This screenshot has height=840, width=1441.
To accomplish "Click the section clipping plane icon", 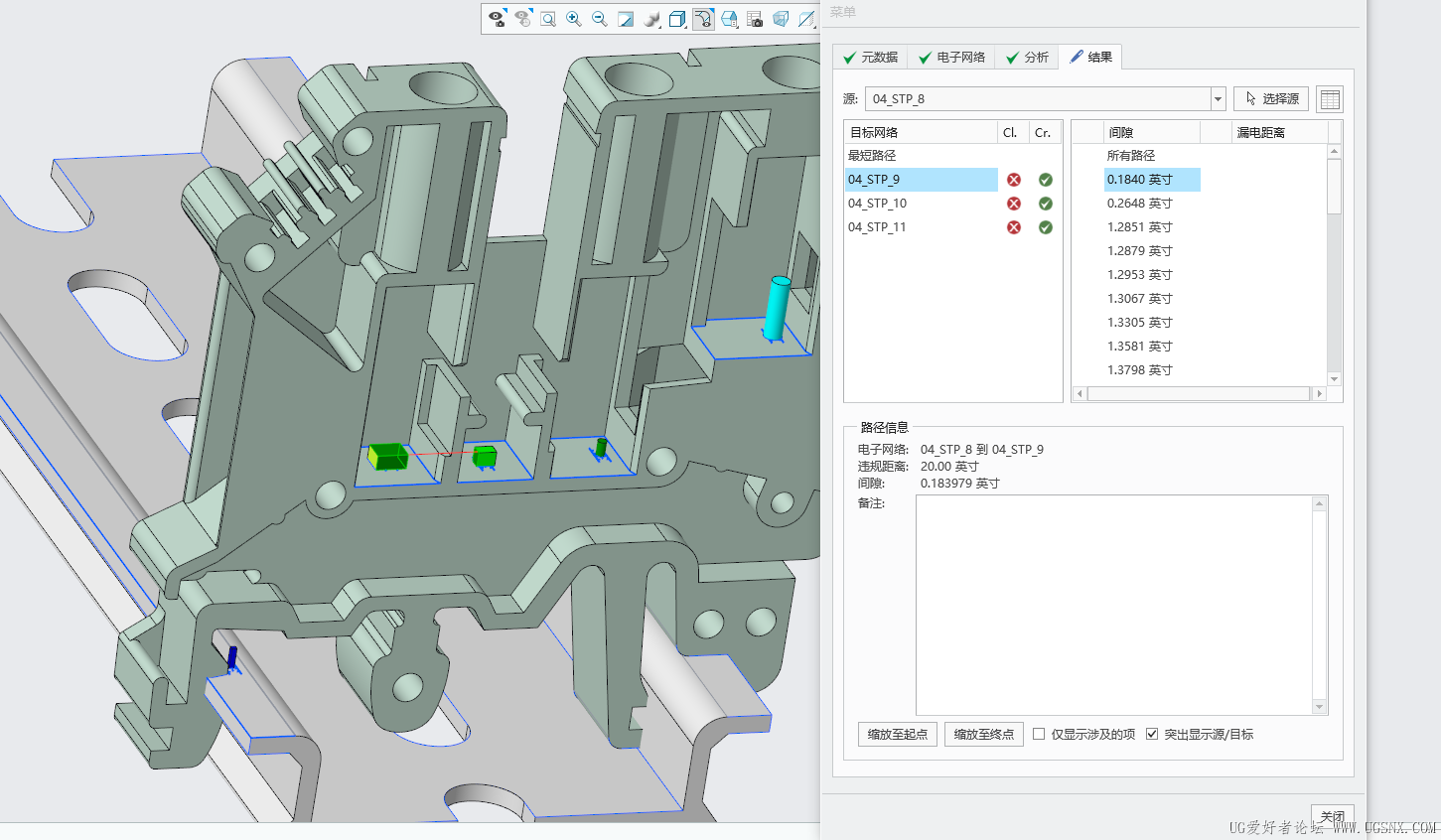I will coord(806,19).
